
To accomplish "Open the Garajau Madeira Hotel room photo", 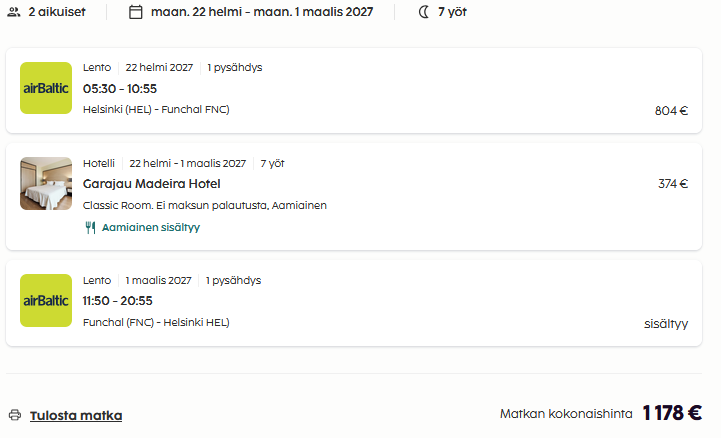I will click(x=46, y=184).
